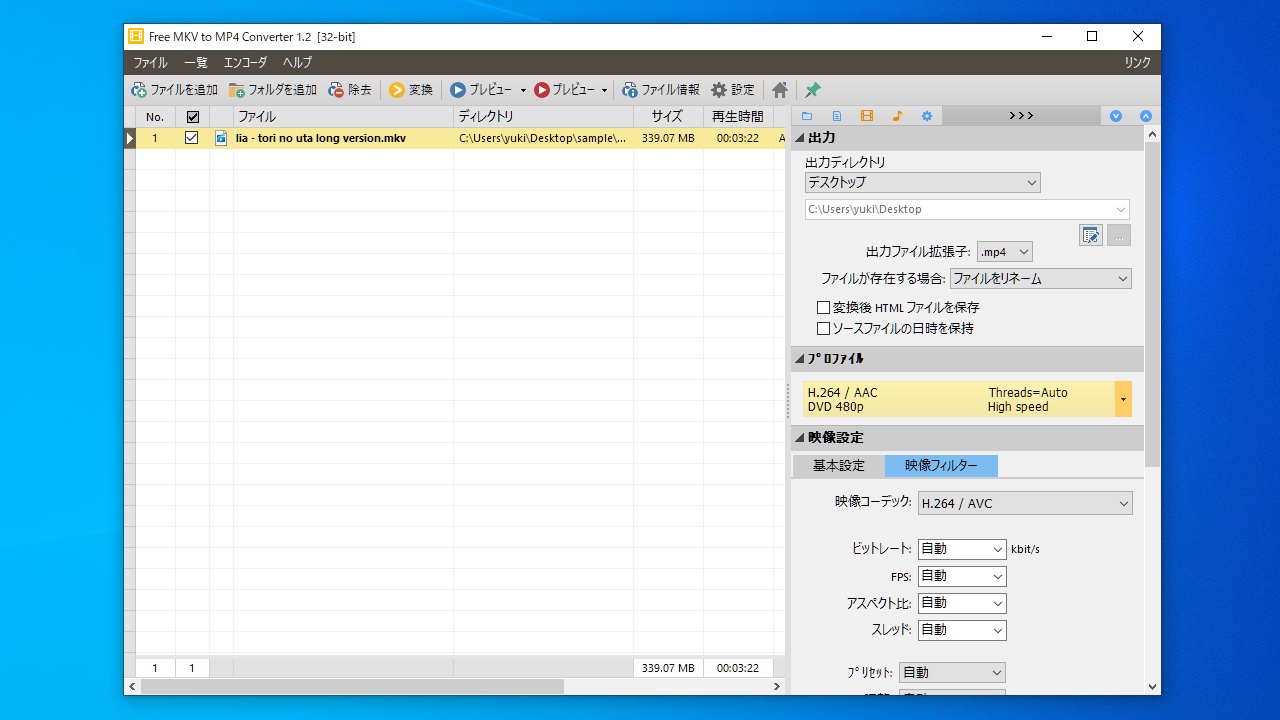Click the mkv file type icon in row 1
Image resolution: width=1280 pixels, height=720 pixels.
pos(221,138)
